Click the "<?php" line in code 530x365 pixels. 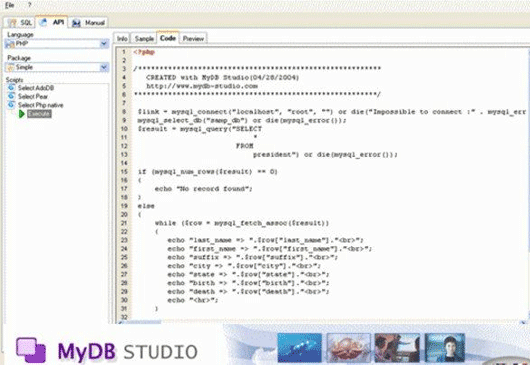coord(144,52)
